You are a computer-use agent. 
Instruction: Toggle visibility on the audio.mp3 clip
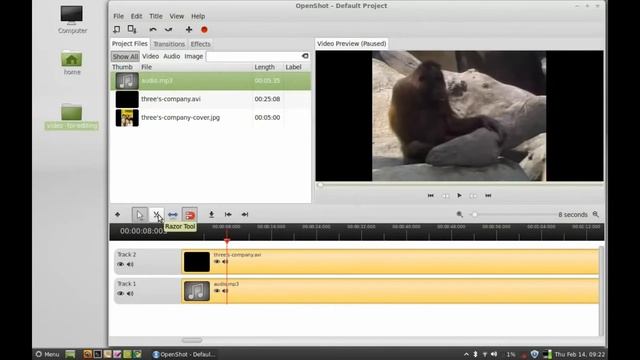click(217, 291)
